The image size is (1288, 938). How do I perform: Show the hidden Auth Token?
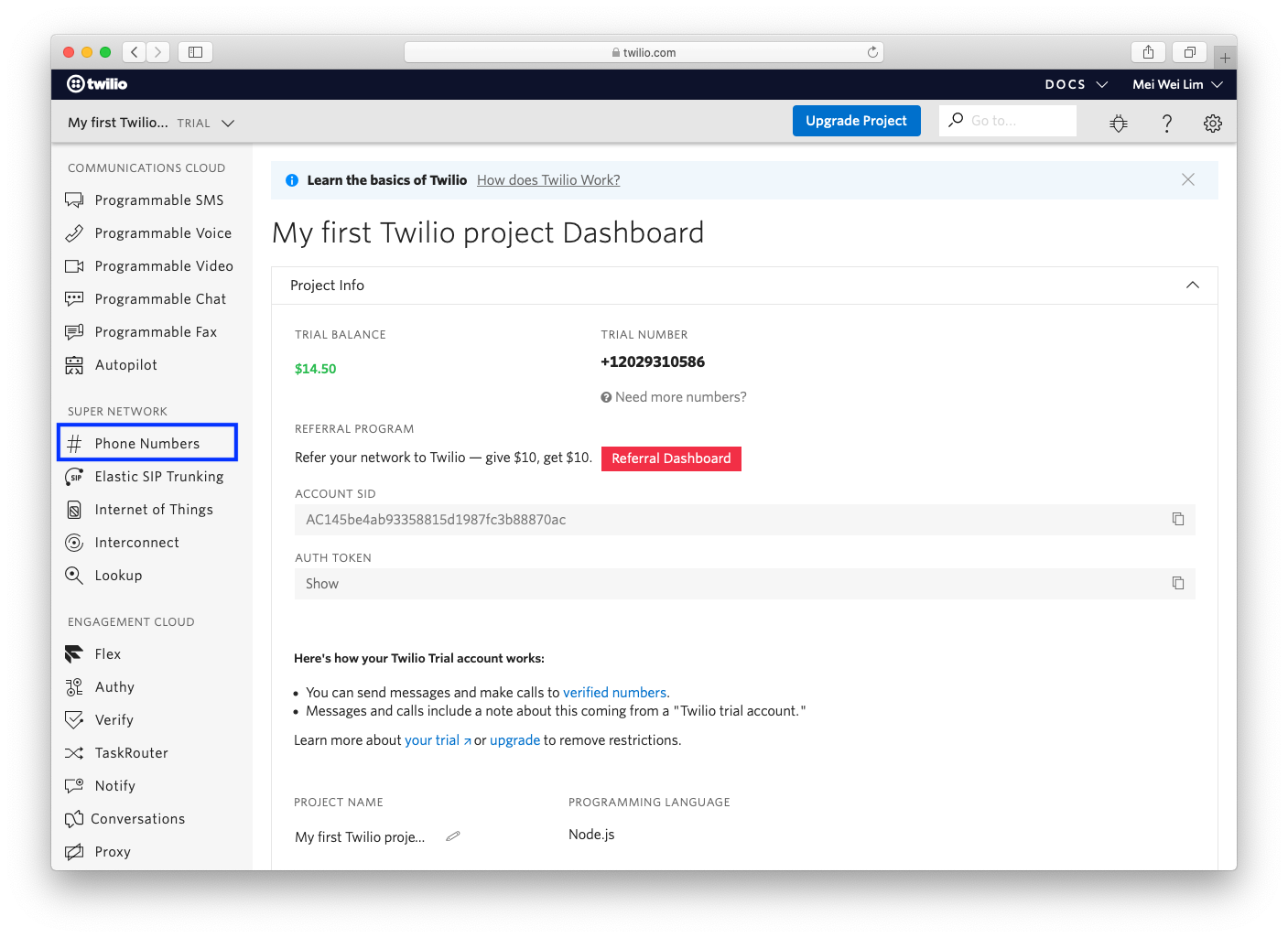pos(321,583)
